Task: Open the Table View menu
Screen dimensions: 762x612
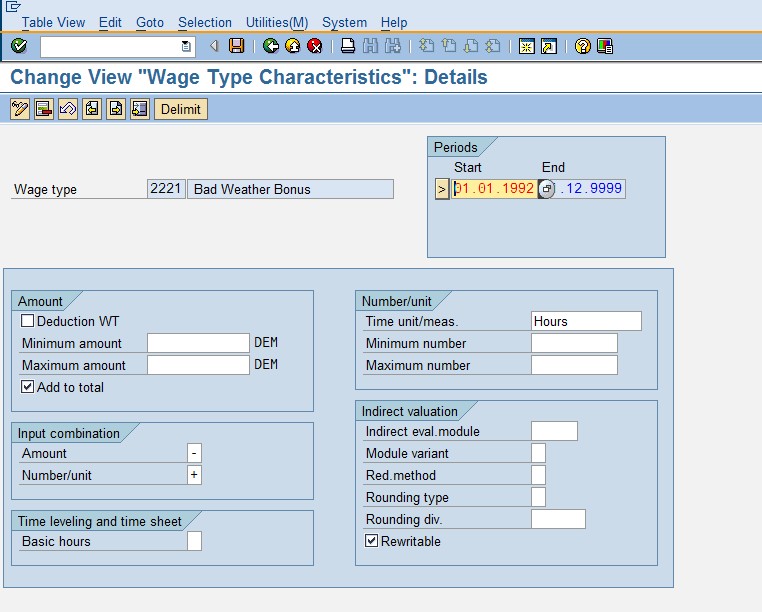Action: [53, 22]
